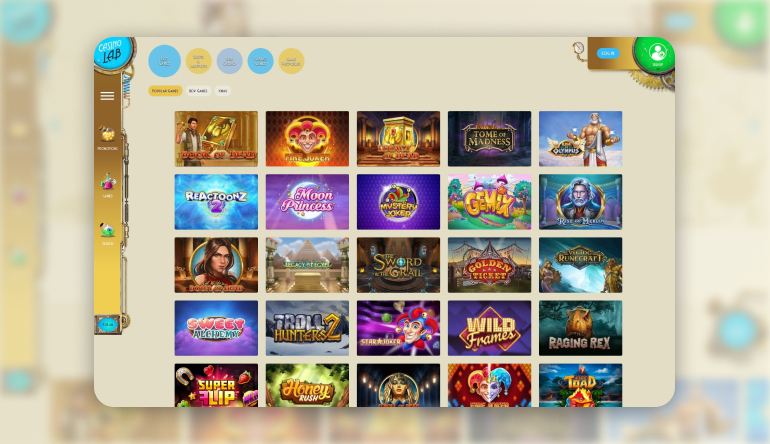Open the Slots & Jackpots category circle
770x444 pixels.
coord(198,61)
